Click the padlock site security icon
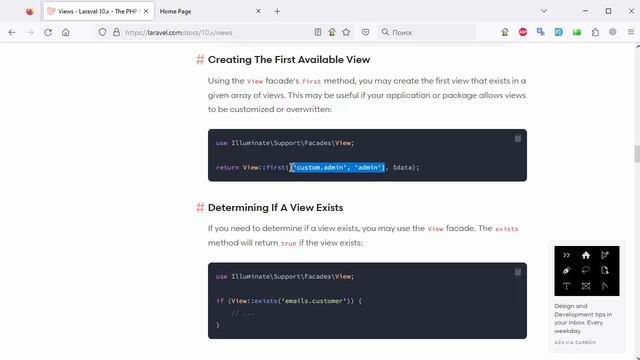Image resolution: width=640 pixels, height=360 pixels. 116,32
